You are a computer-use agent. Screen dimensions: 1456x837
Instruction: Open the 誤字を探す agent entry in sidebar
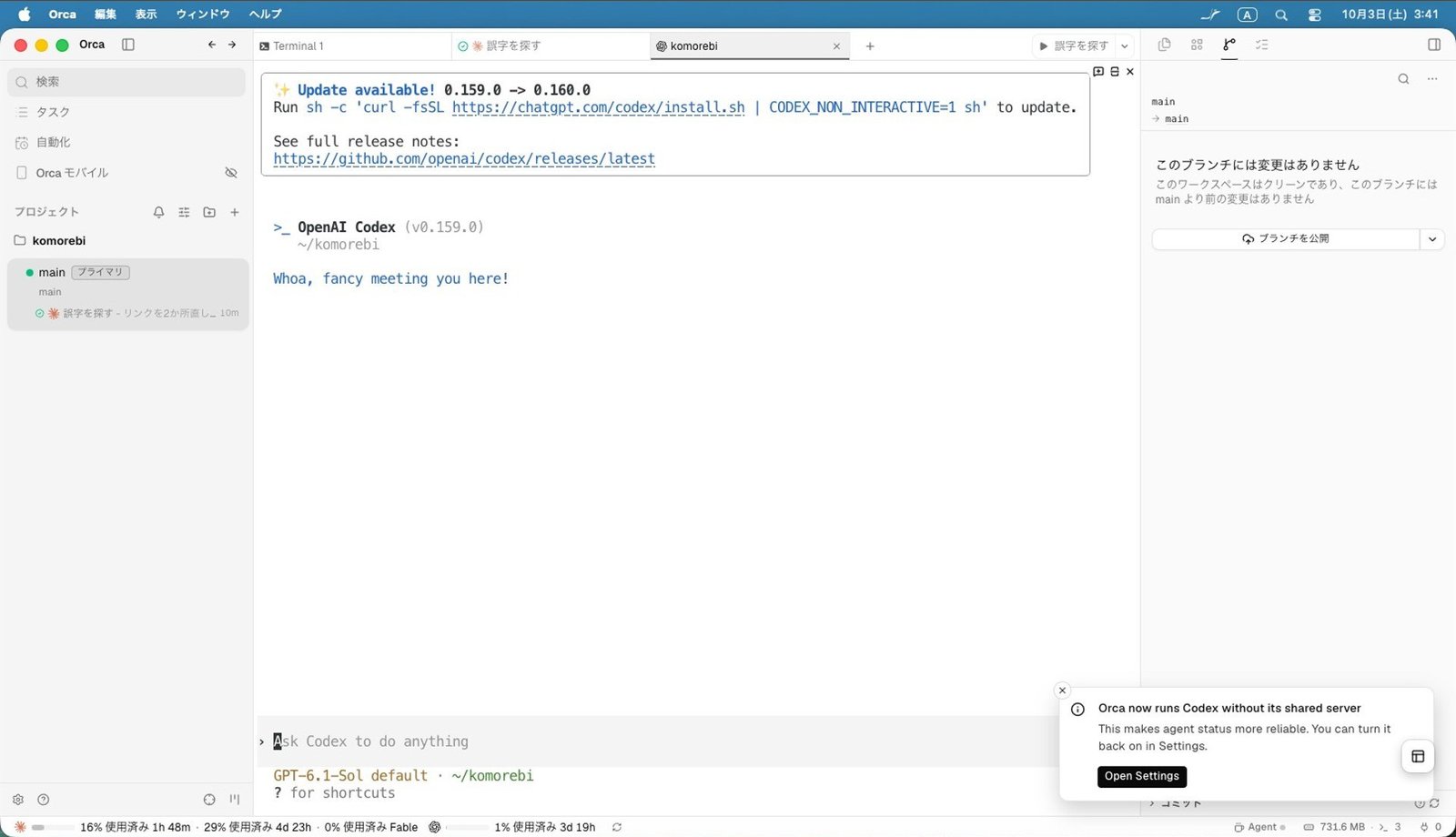coord(136,313)
